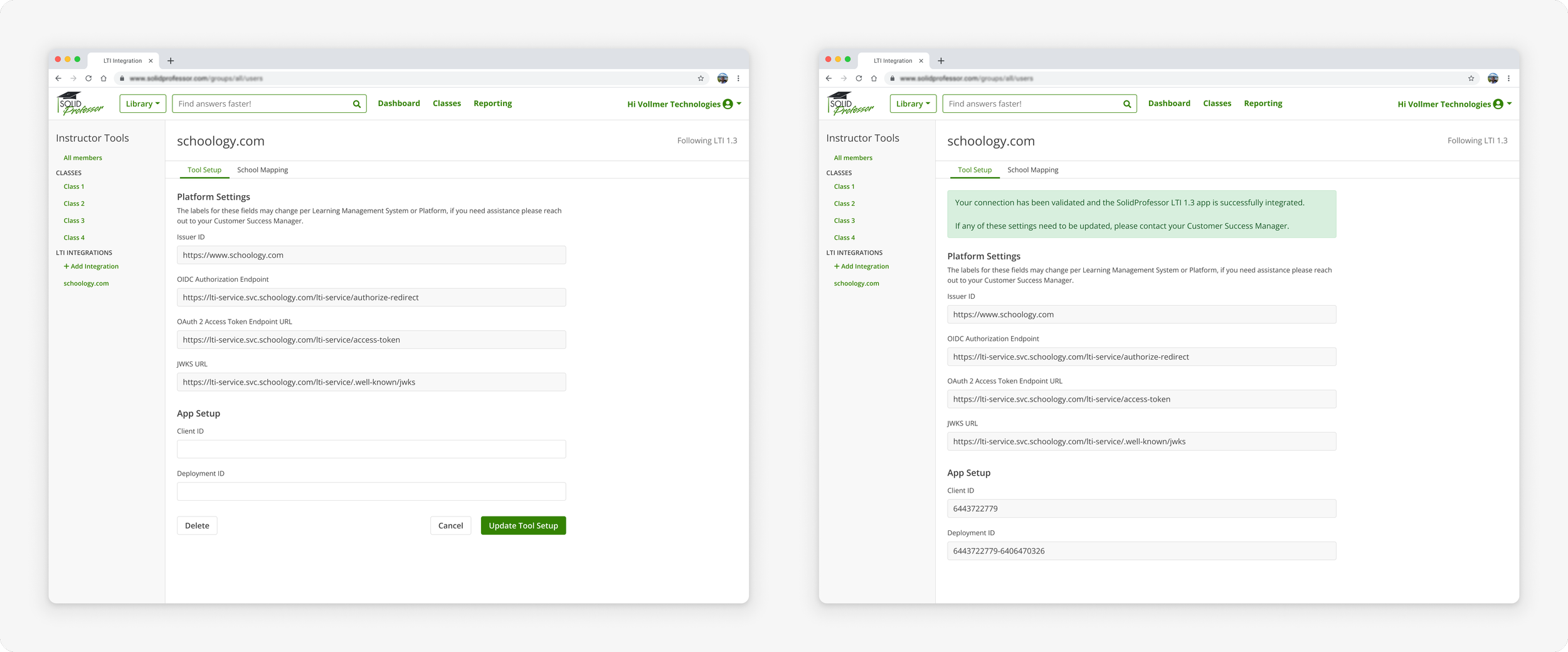Open All members link in right sidebar
Screen dimensions: 1568x652
(x=853, y=158)
